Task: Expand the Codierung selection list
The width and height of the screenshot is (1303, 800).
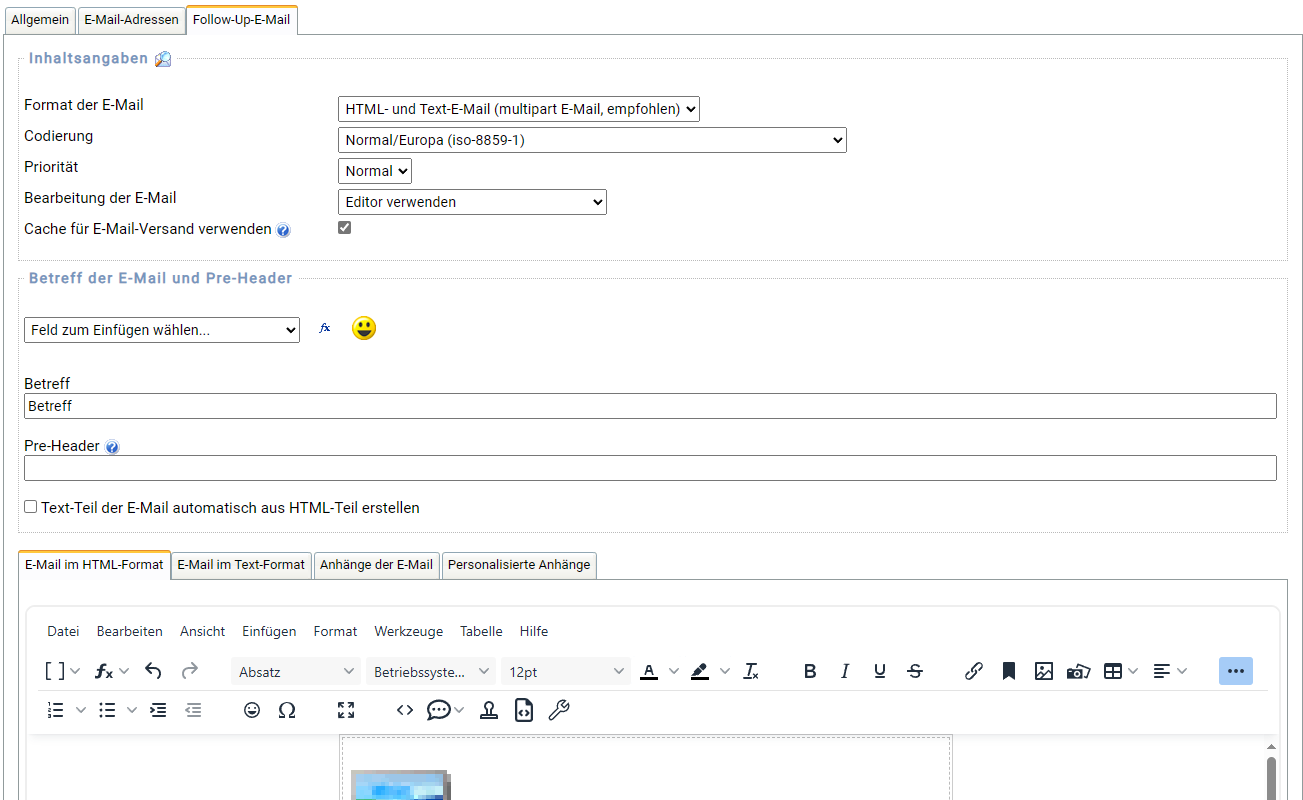Action: point(592,140)
